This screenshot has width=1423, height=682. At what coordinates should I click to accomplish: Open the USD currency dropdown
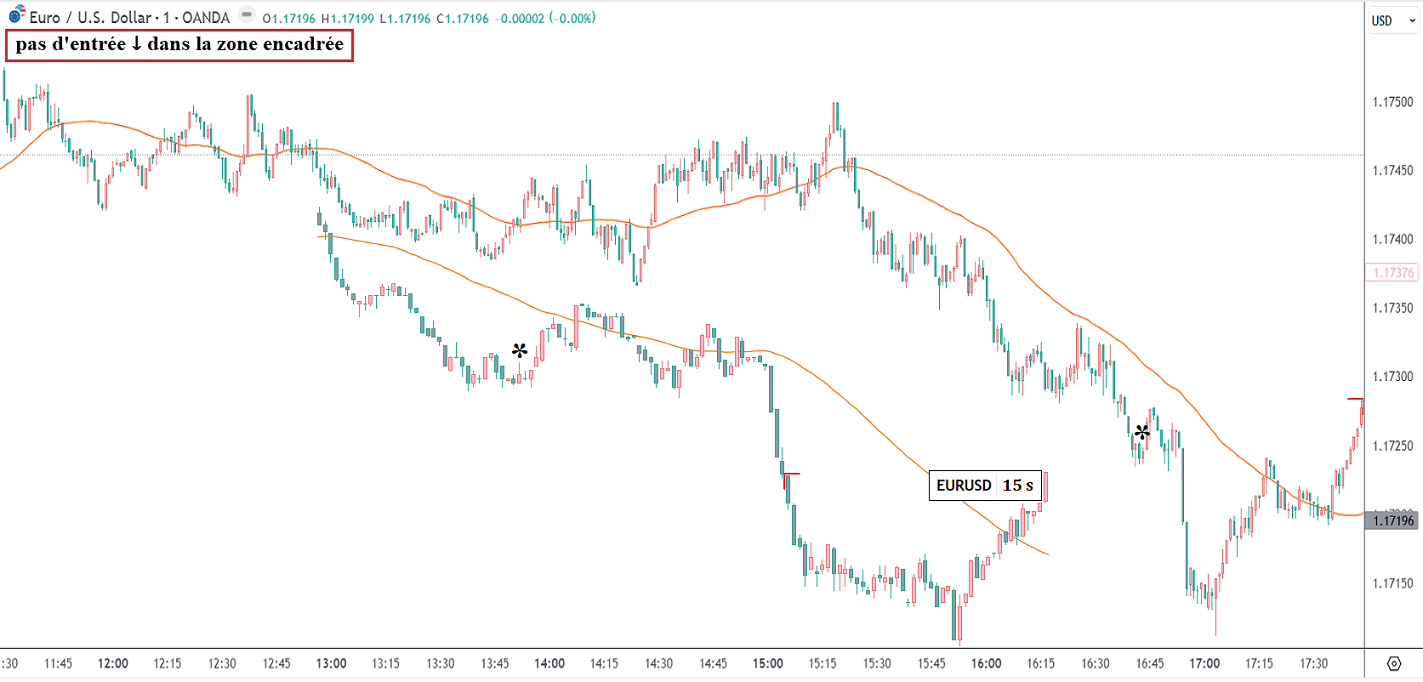1393,20
